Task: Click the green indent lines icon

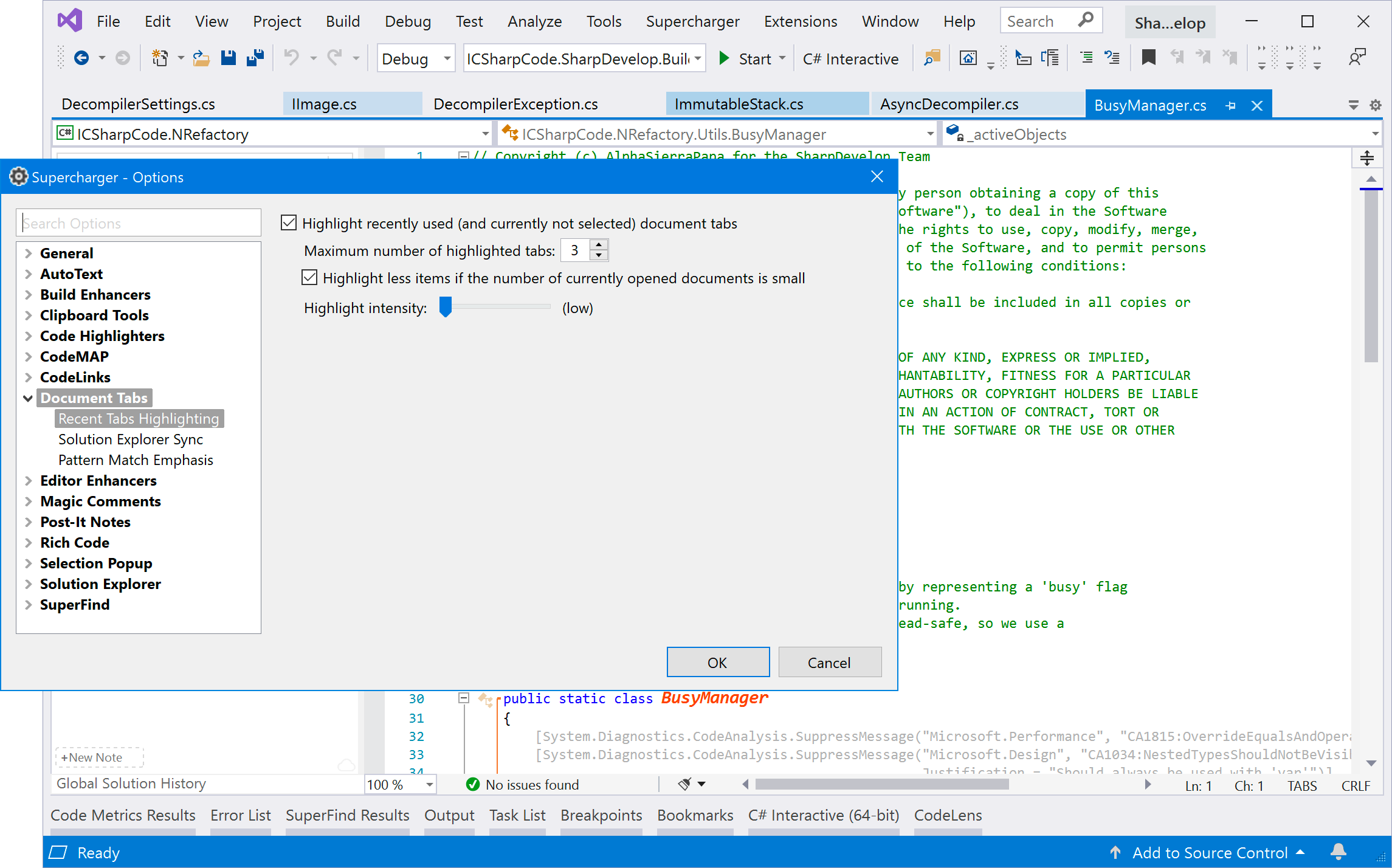Action: pos(1086,58)
